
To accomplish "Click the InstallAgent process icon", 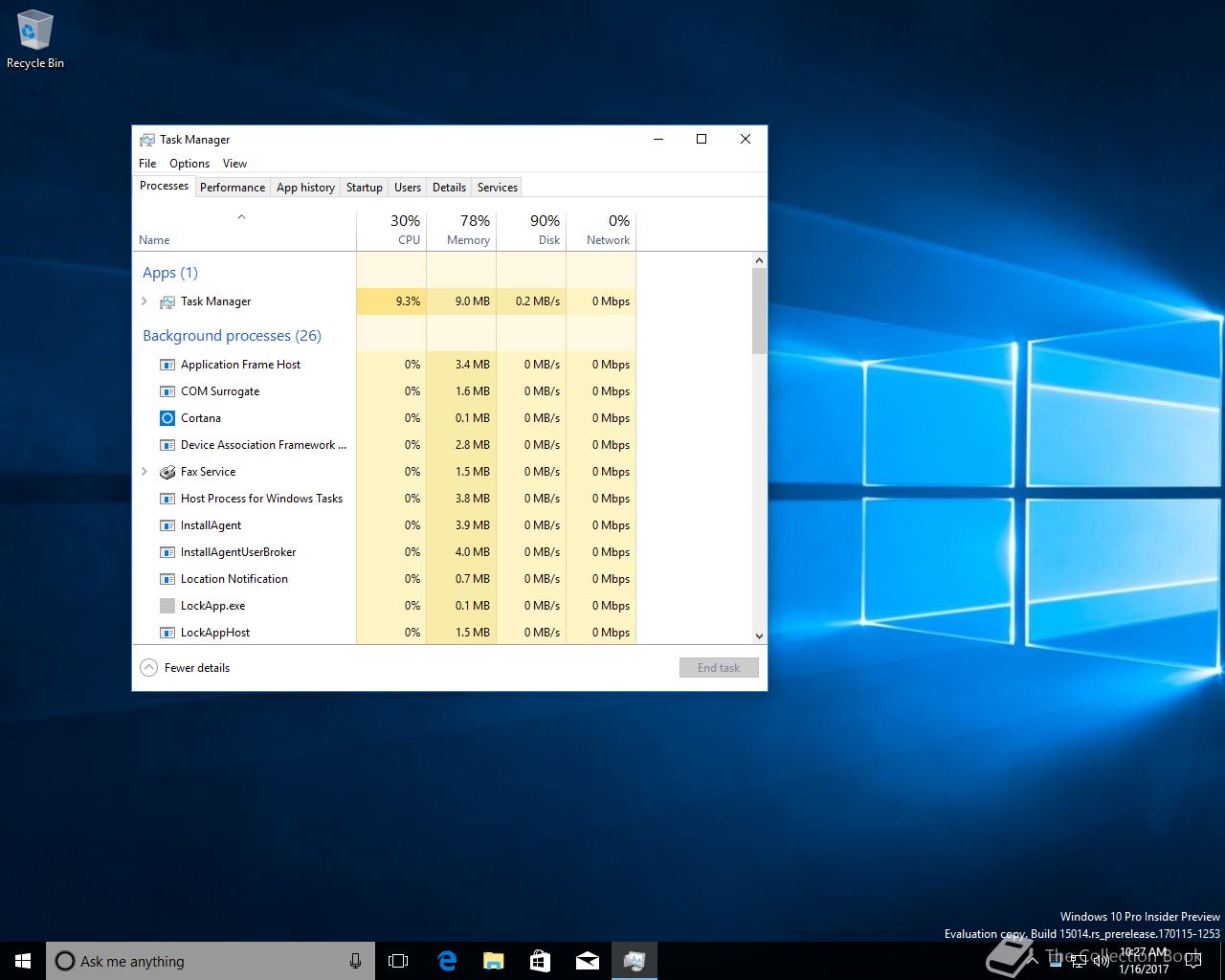I will pos(167,525).
